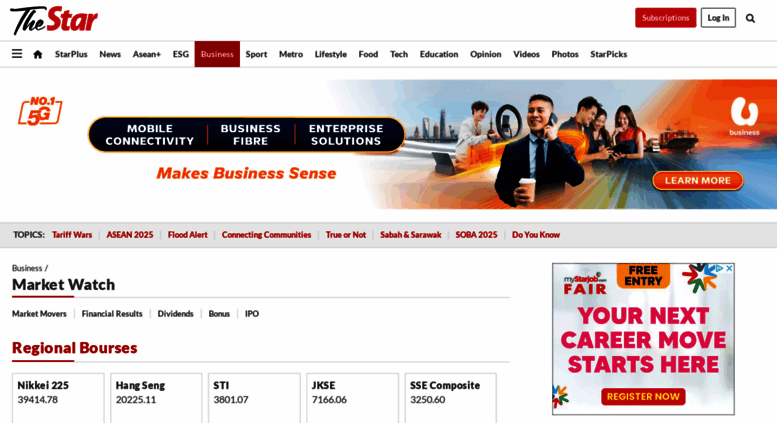Viewport: 777px width, 423px height.
Task: Open the IPO link
Action: 252,314
